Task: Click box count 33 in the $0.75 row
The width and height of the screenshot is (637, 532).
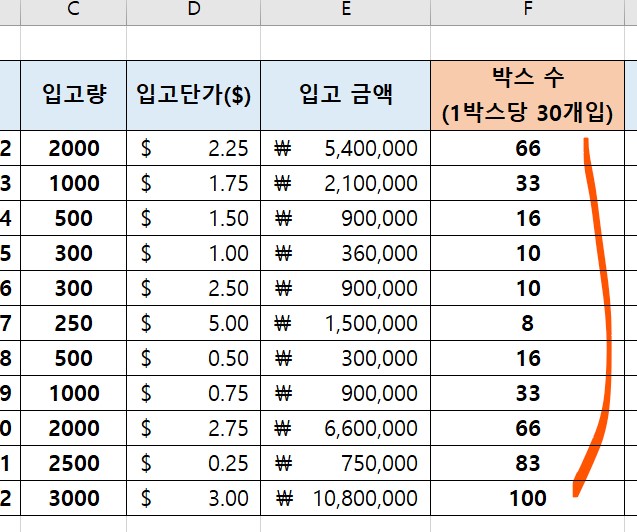Action: (x=527, y=393)
